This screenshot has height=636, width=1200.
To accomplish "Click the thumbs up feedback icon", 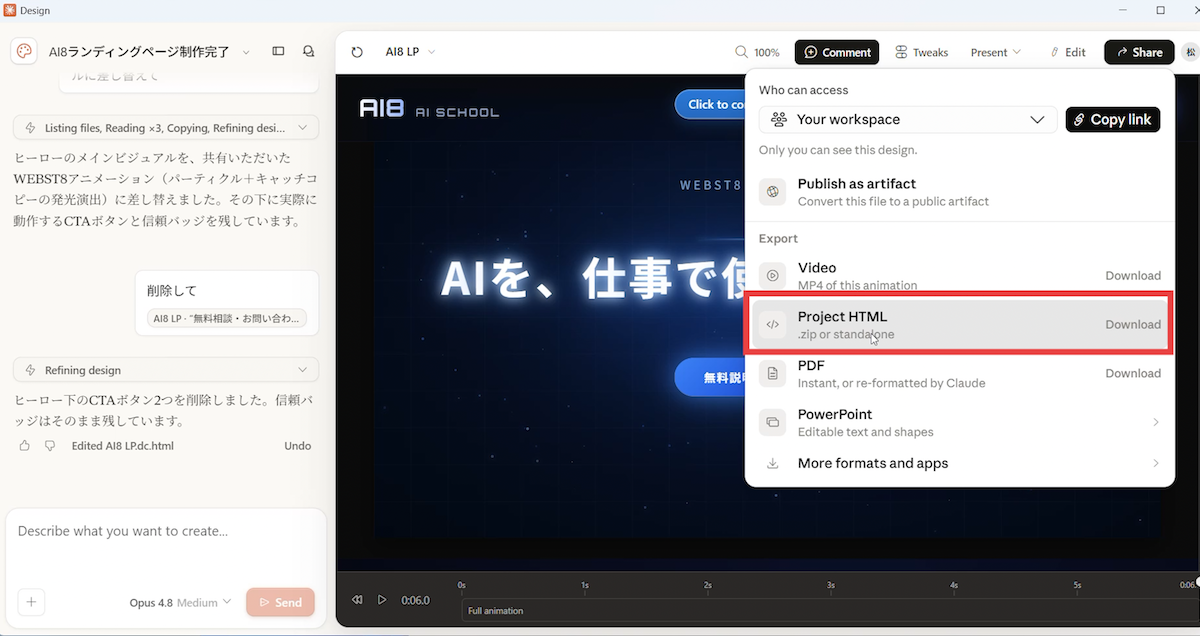I will tap(25, 445).
